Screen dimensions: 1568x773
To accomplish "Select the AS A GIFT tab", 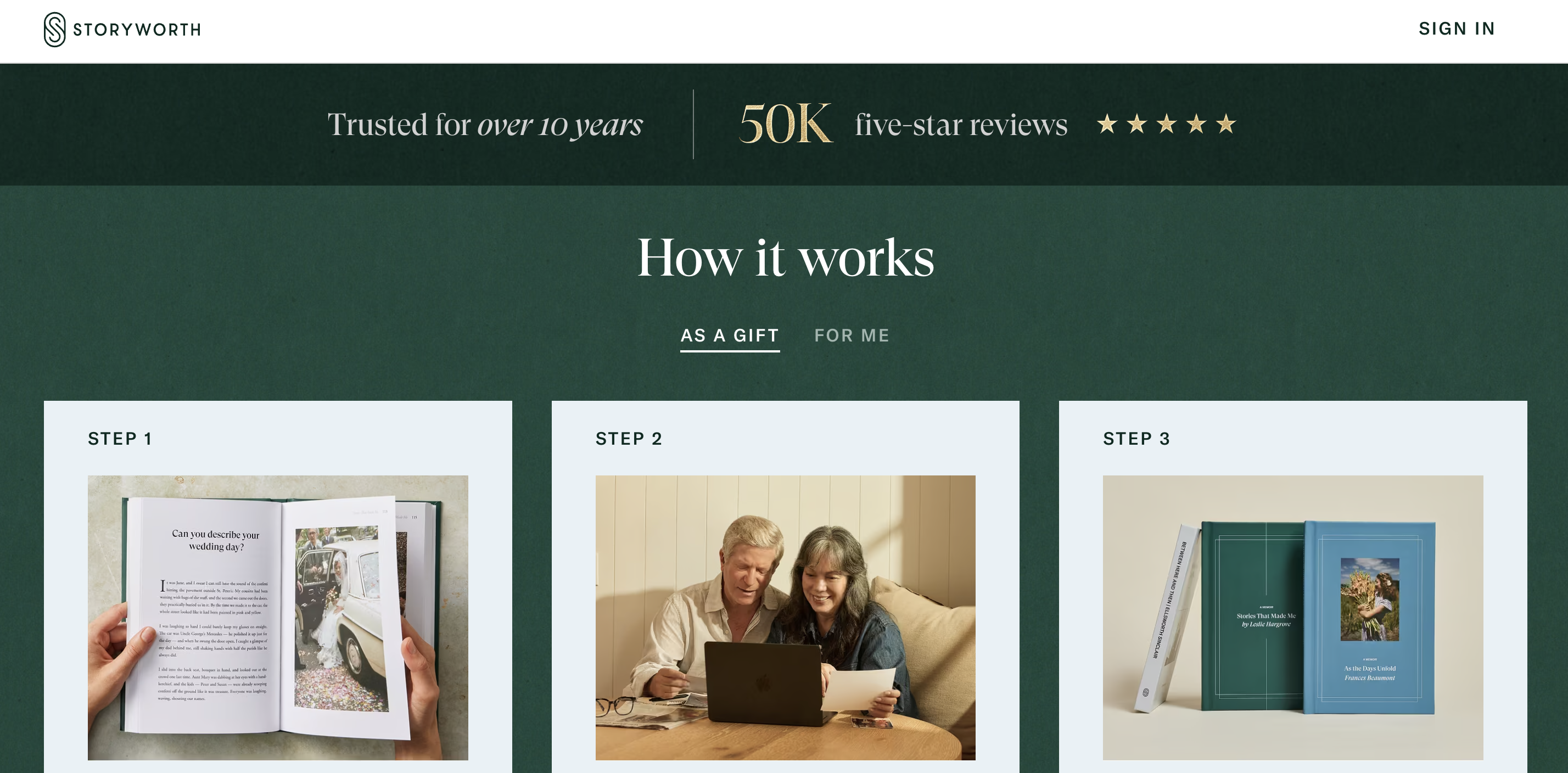I will click(x=730, y=336).
